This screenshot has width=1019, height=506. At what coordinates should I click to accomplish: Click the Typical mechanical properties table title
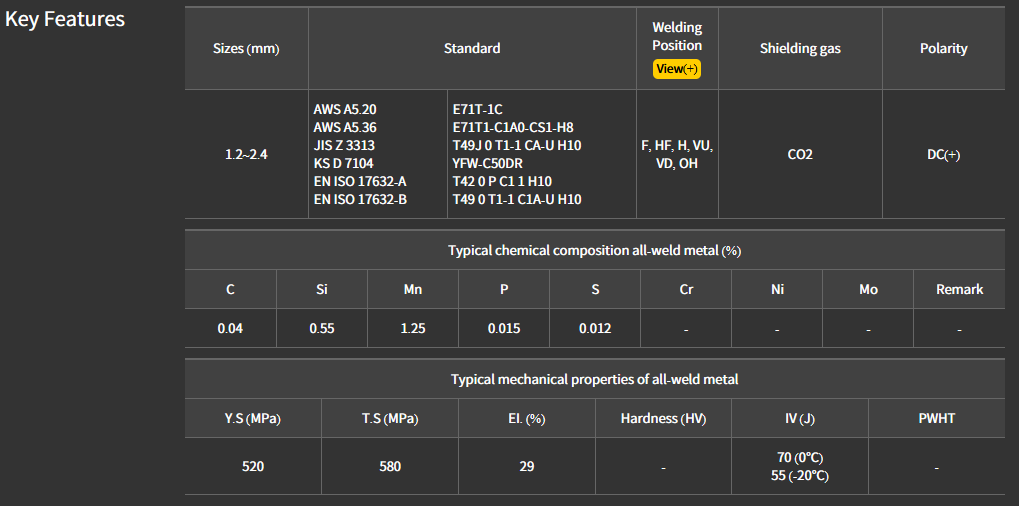[x=594, y=379]
